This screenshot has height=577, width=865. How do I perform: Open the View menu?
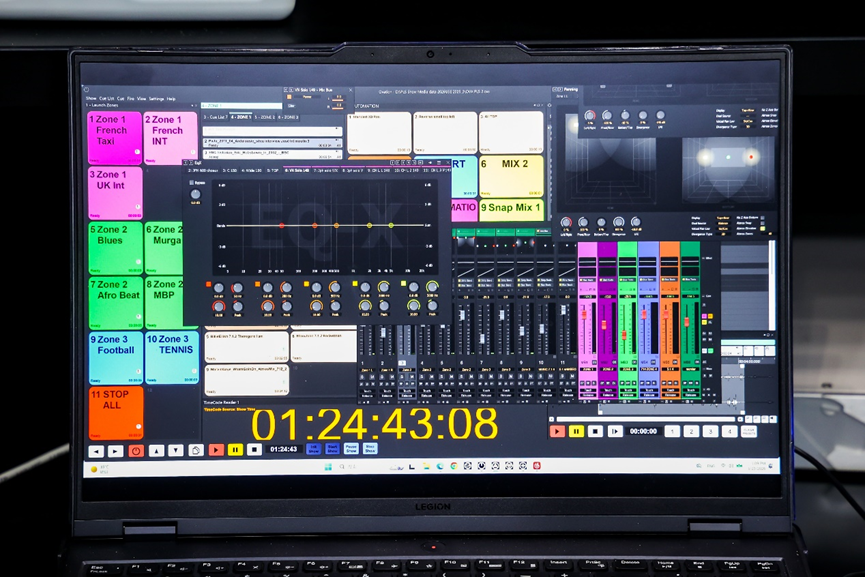[141, 99]
